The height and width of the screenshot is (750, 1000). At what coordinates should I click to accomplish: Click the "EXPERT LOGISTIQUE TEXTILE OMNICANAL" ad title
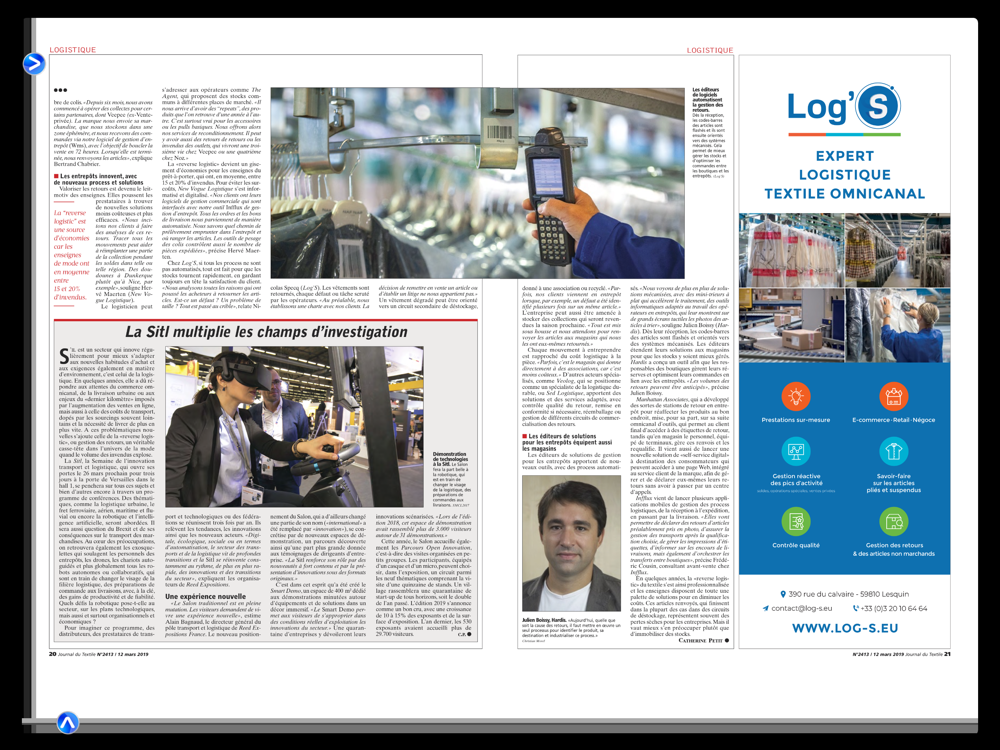844,174
